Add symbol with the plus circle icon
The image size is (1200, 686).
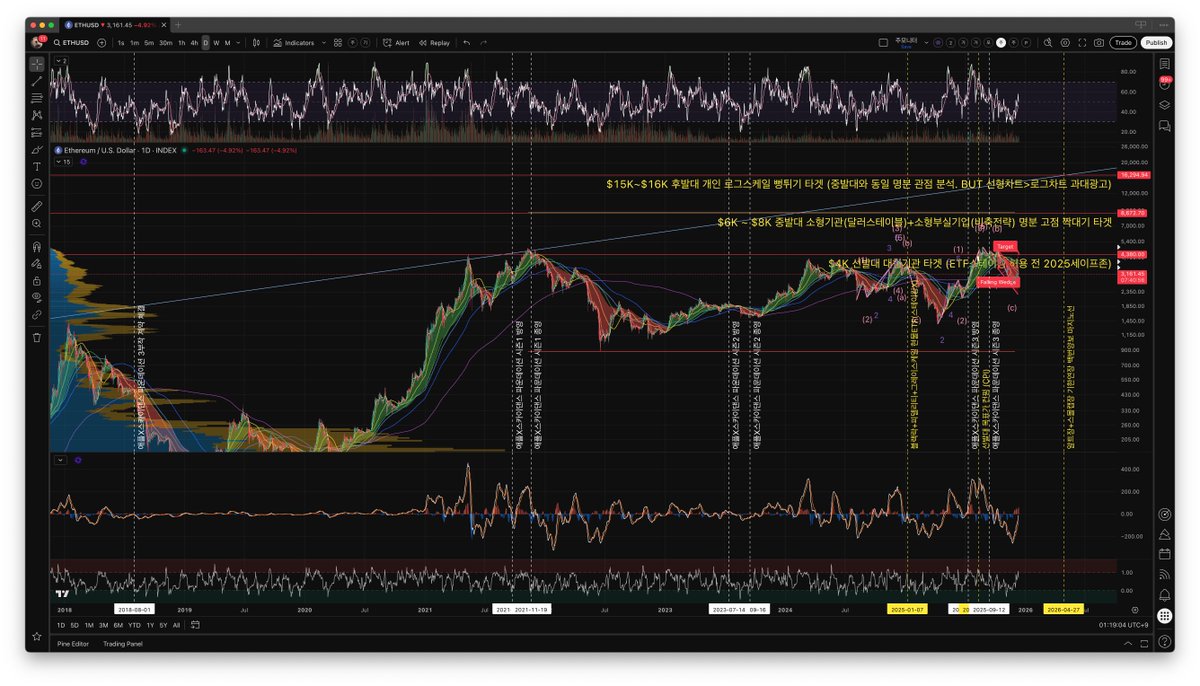[102, 43]
